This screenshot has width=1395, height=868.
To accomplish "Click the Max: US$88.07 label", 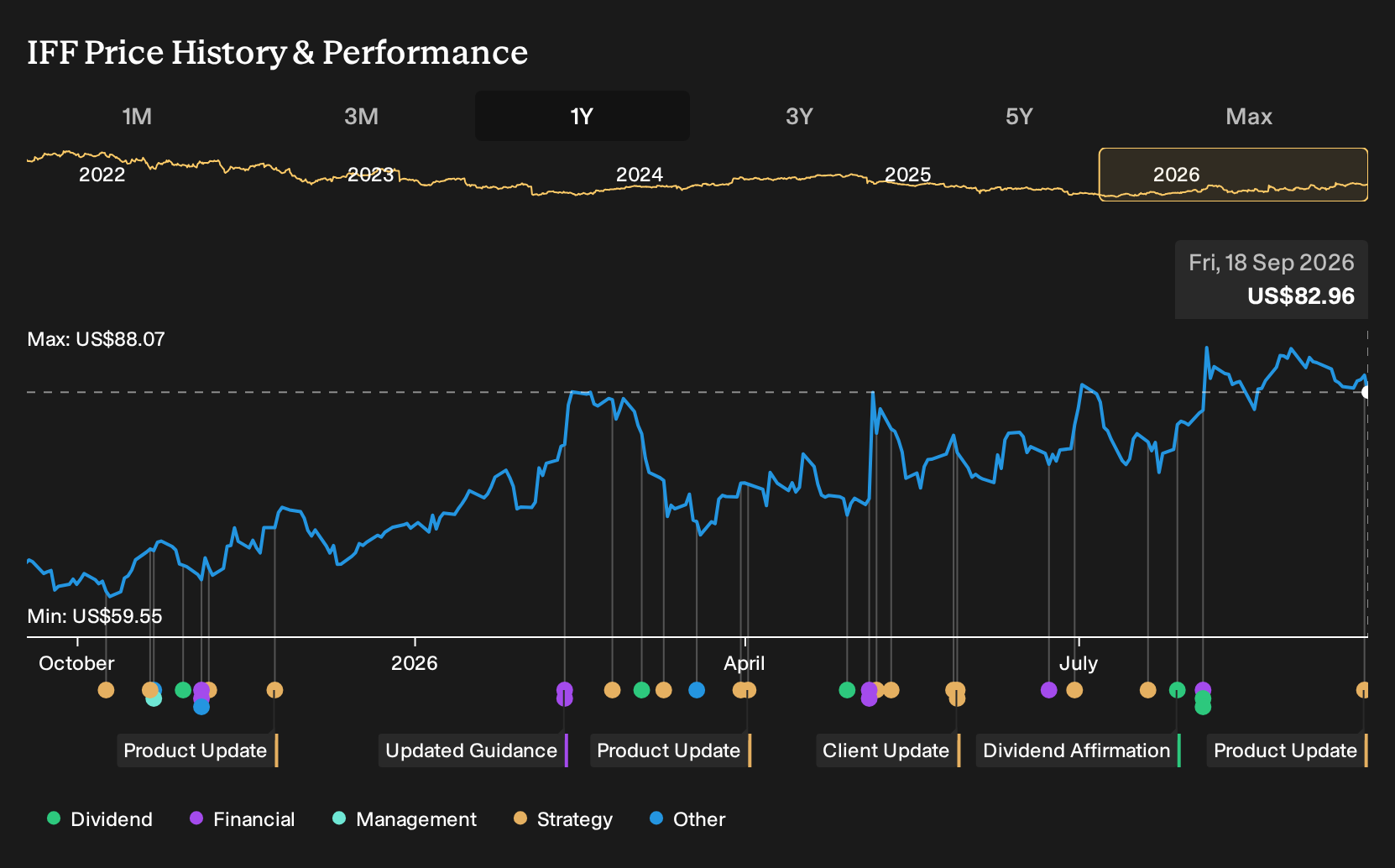I will pos(97,339).
